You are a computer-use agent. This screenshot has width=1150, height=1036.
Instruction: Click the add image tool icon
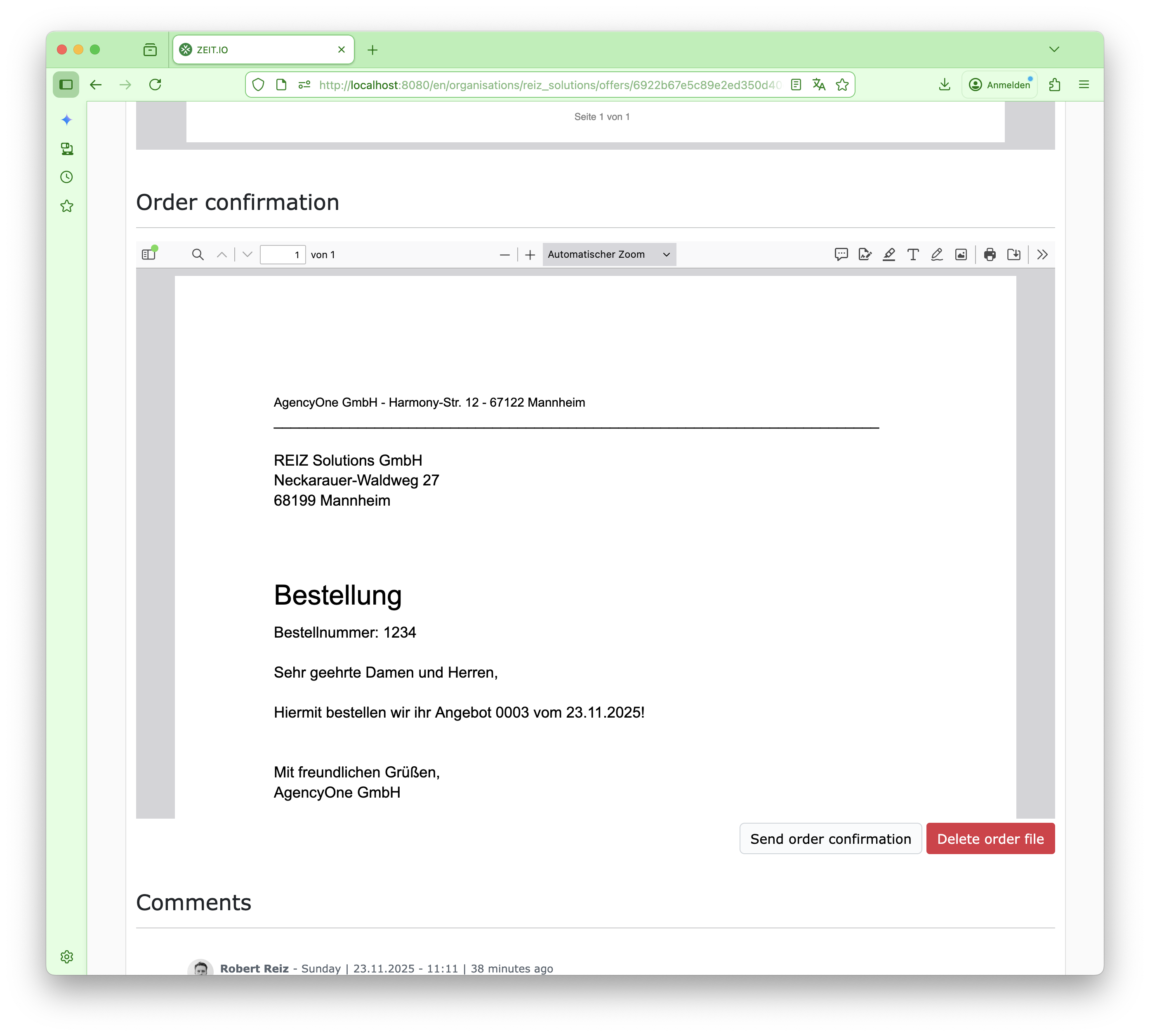coord(961,254)
